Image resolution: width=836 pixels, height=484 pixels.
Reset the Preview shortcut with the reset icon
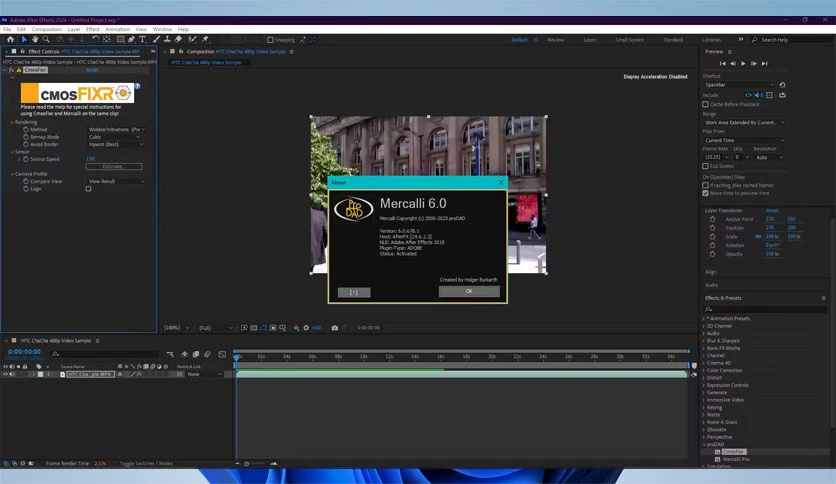point(782,85)
